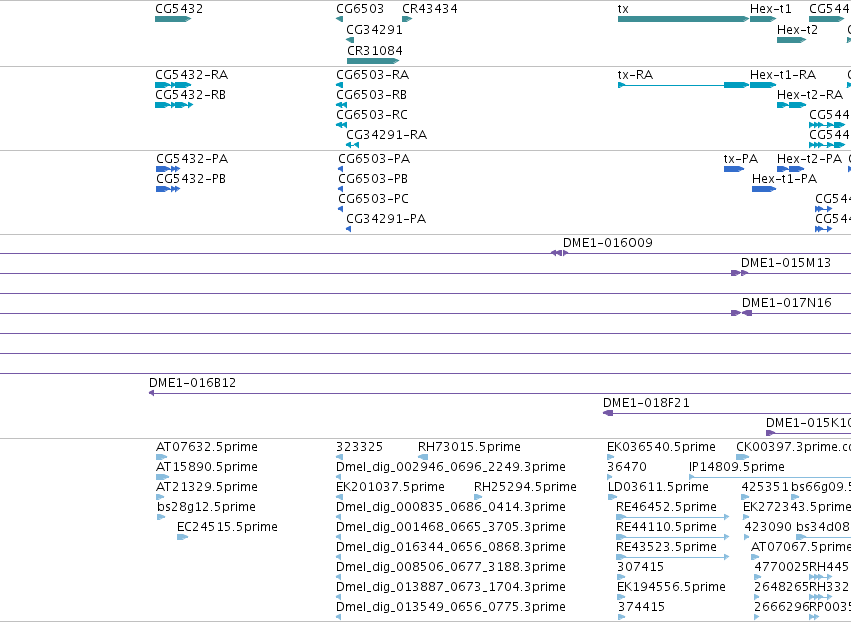Select protein CG5432-PB
The width and height of the screenshot is (851, 622).
click(168, 189)
